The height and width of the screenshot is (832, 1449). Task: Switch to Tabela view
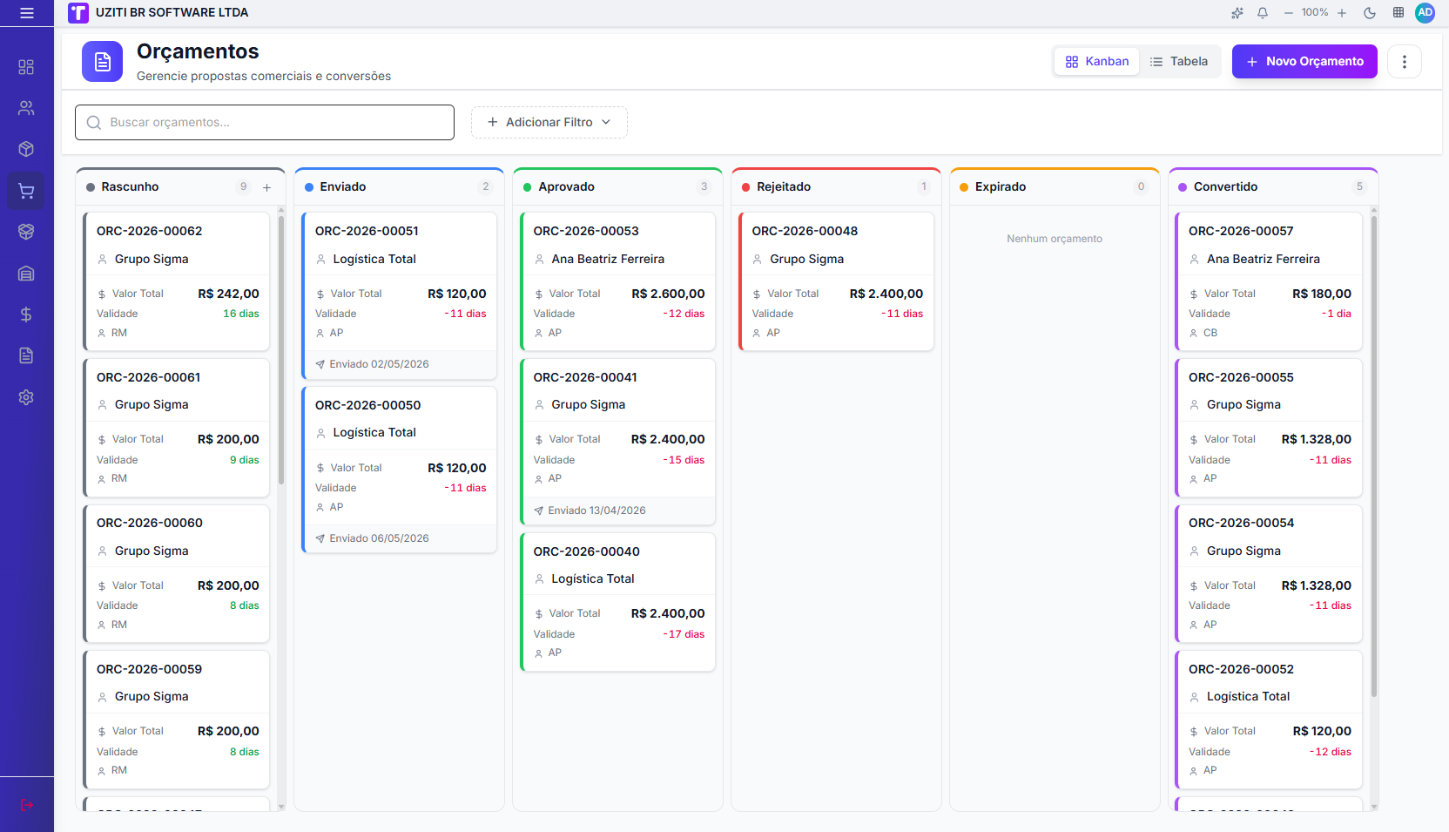pyautogui.click(x=1178, y=61)
